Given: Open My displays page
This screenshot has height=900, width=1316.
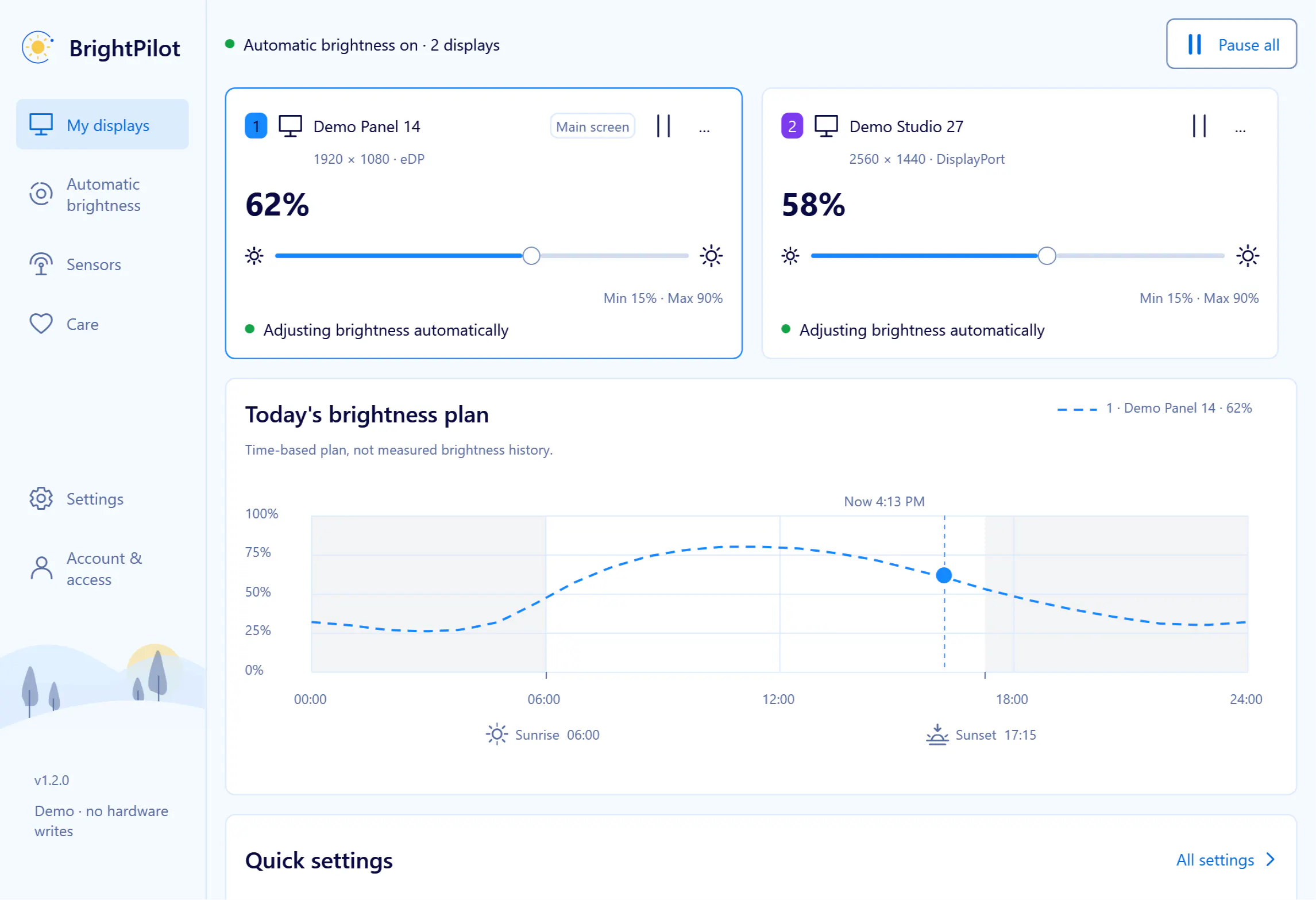Looking at the screenshot, I should pyautogui.click(x=102, y=125).
